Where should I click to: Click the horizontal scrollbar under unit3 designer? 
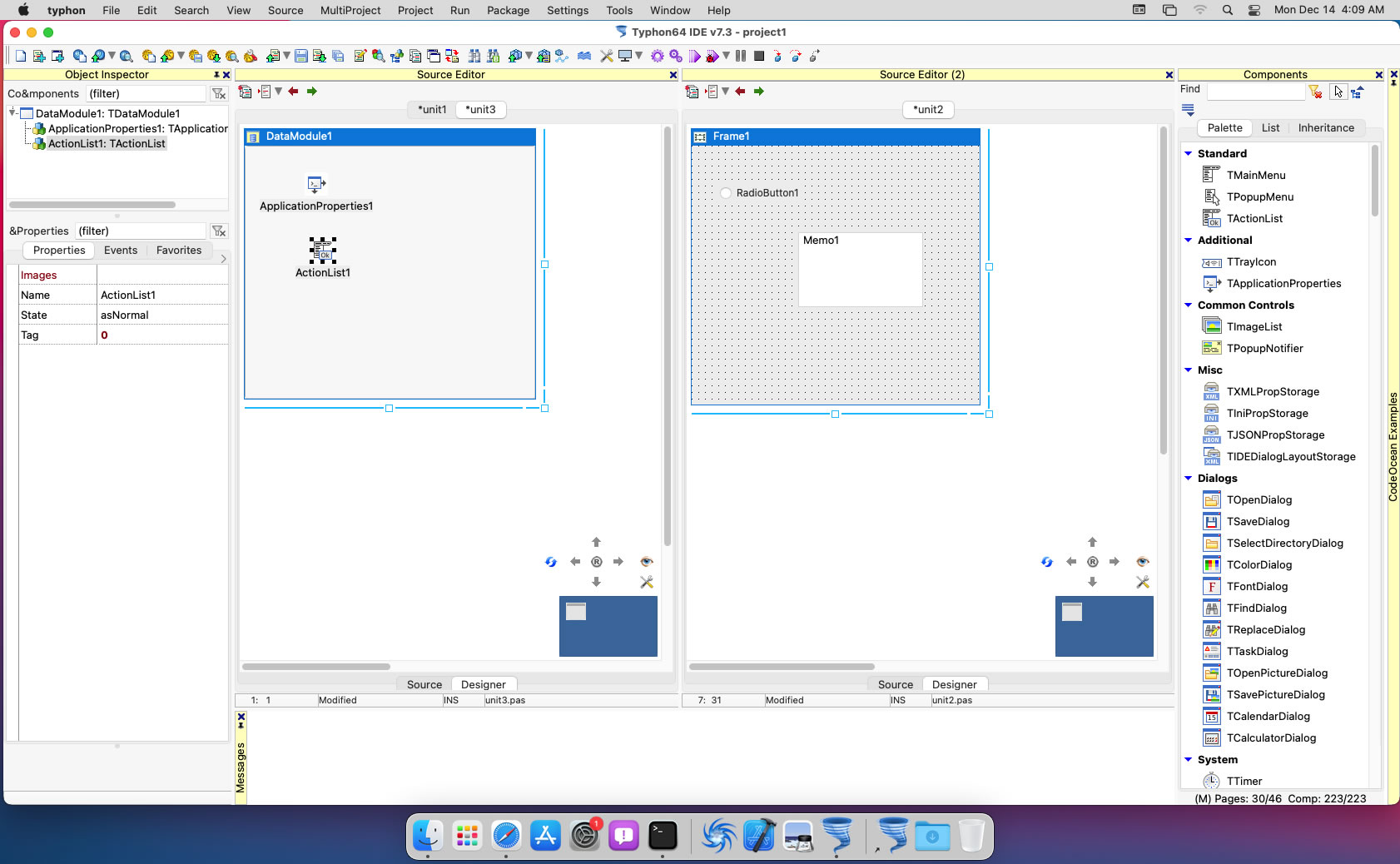tap(316, 666)
